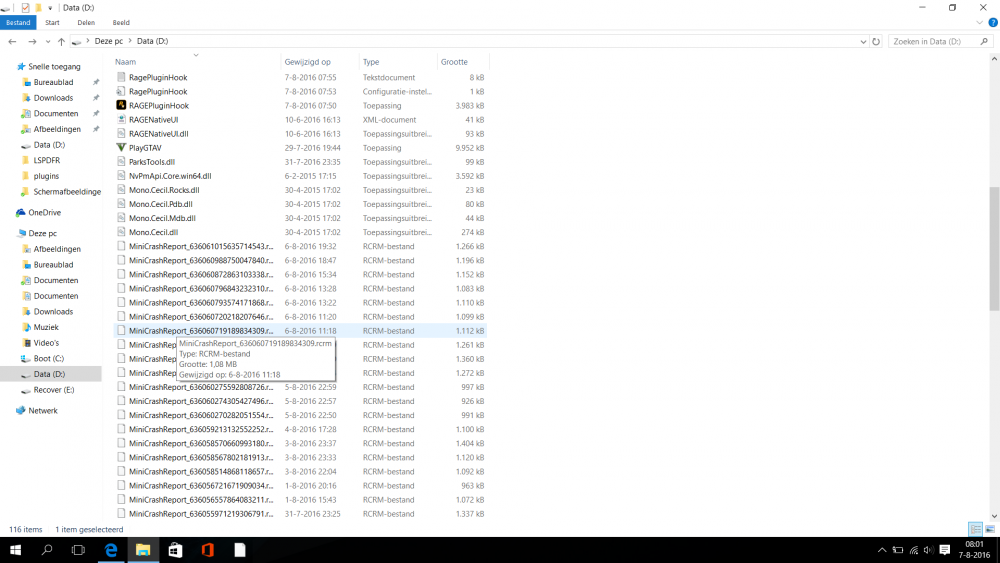This screenshot has width=1000, height=563.
Task: Open Video's under Deze pc
Action: click(x=46, y=343)
